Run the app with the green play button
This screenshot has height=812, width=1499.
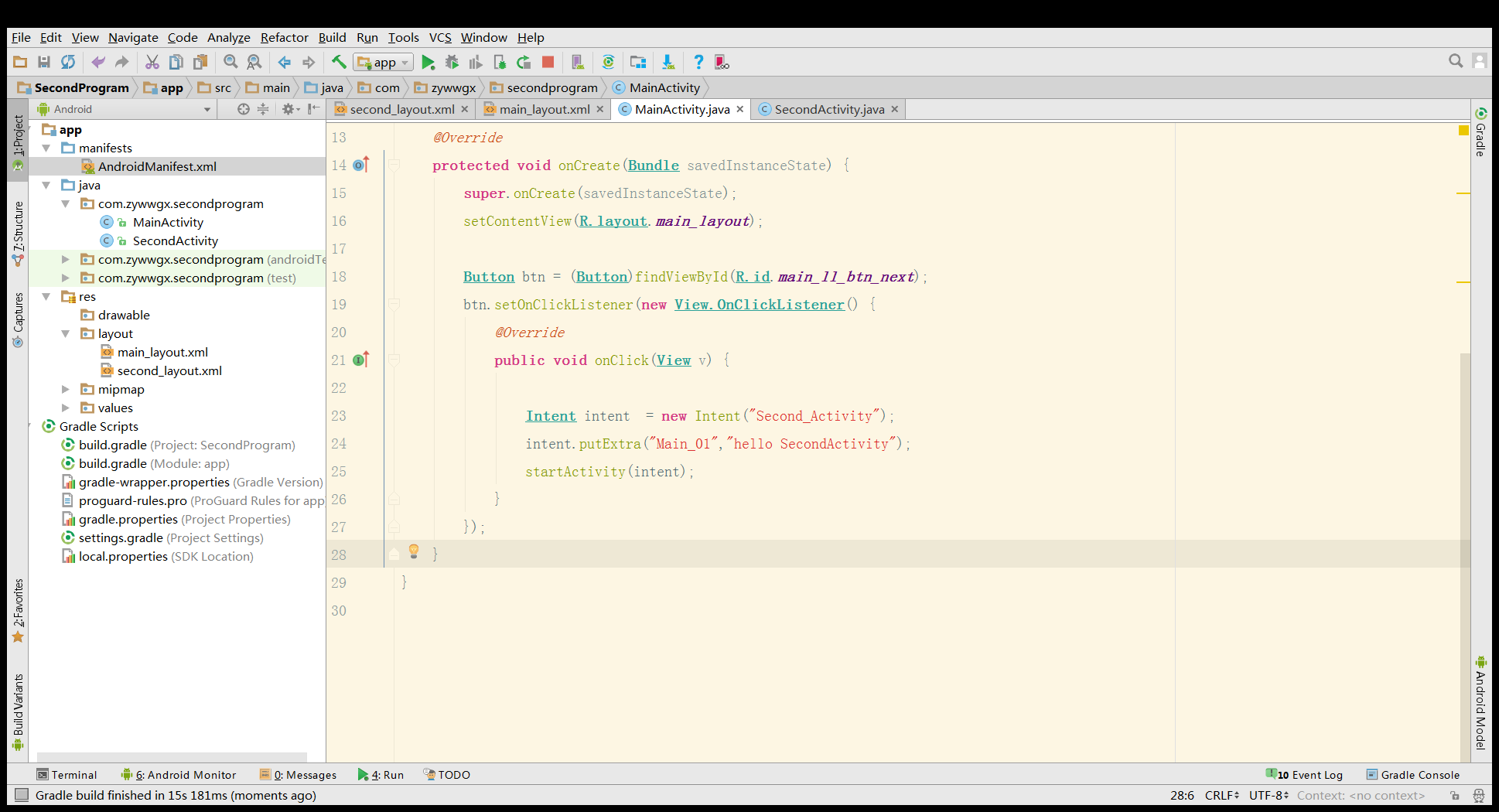pyautogui.click(x=428, y=63)
